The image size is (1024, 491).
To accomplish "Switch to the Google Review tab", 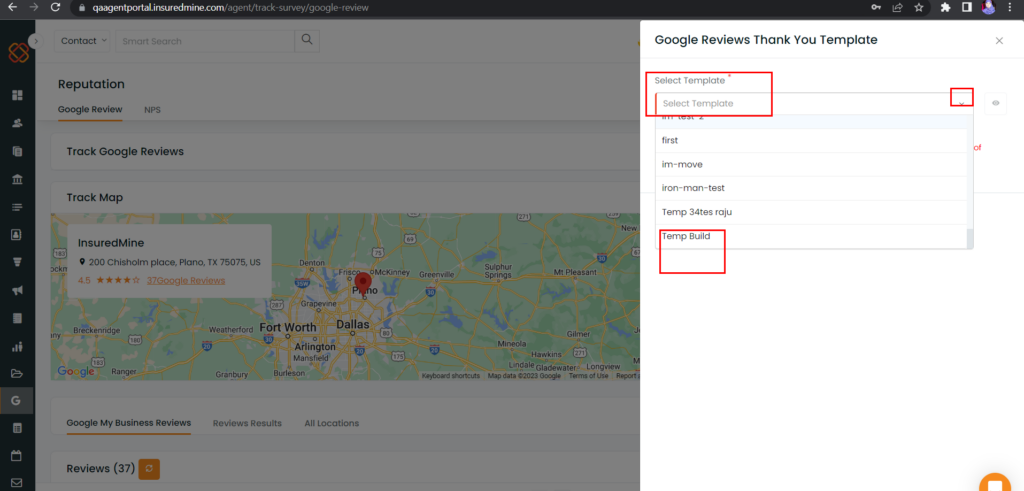I will tap(90, 109).
